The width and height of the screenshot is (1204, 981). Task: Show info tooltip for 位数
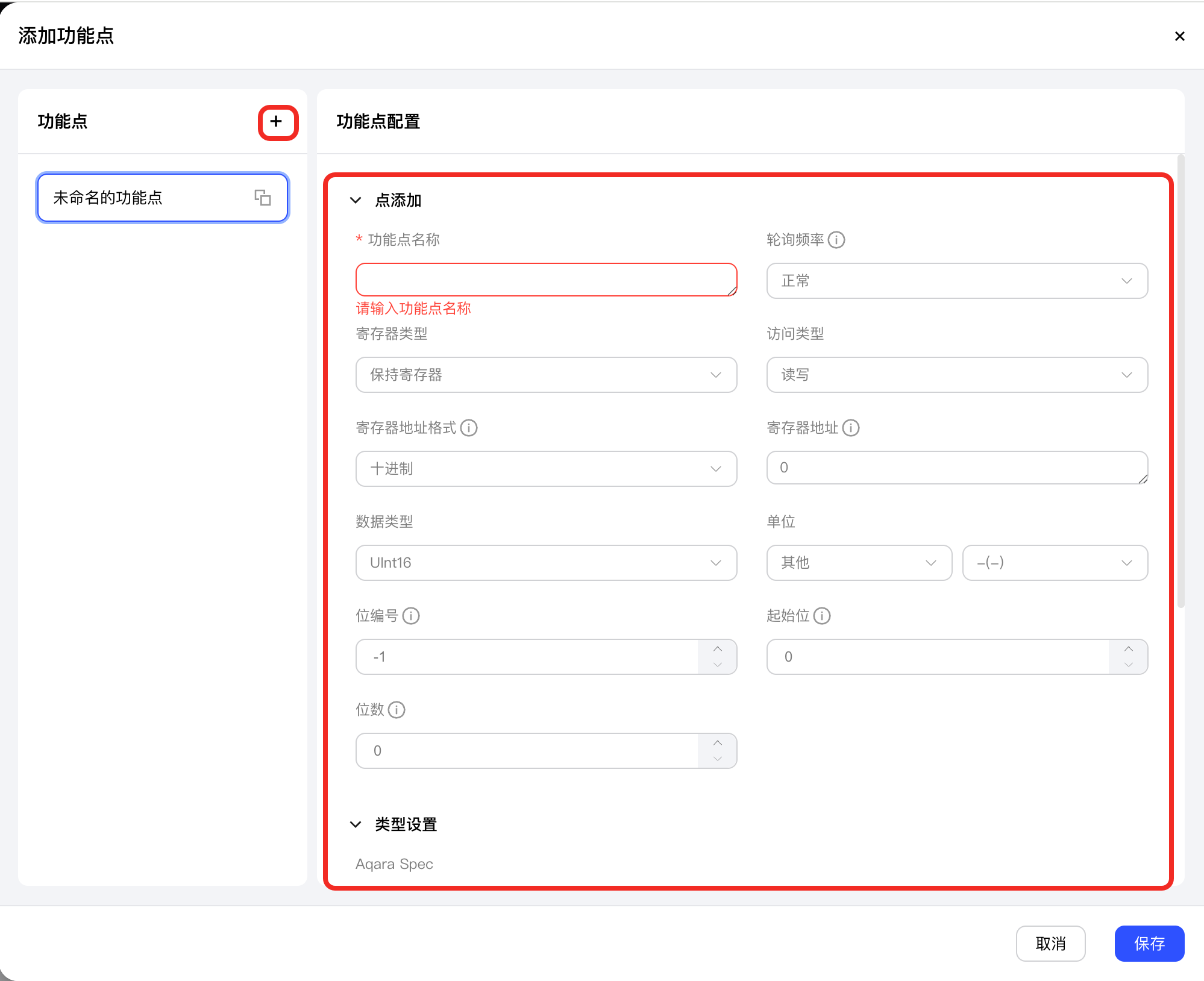[397, 710]
